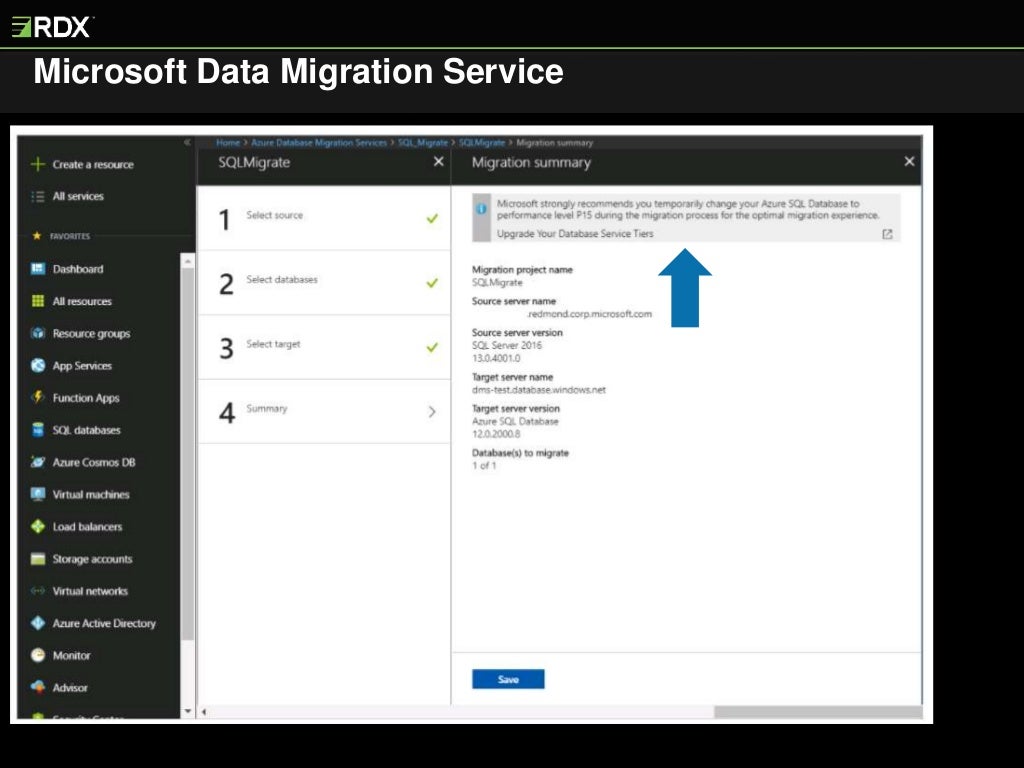Image resolution: width=1024 pixels, height=768 pixels.
Task: Click the left arrow of horizontal scrollbar
Action: [x=204, y=712]
